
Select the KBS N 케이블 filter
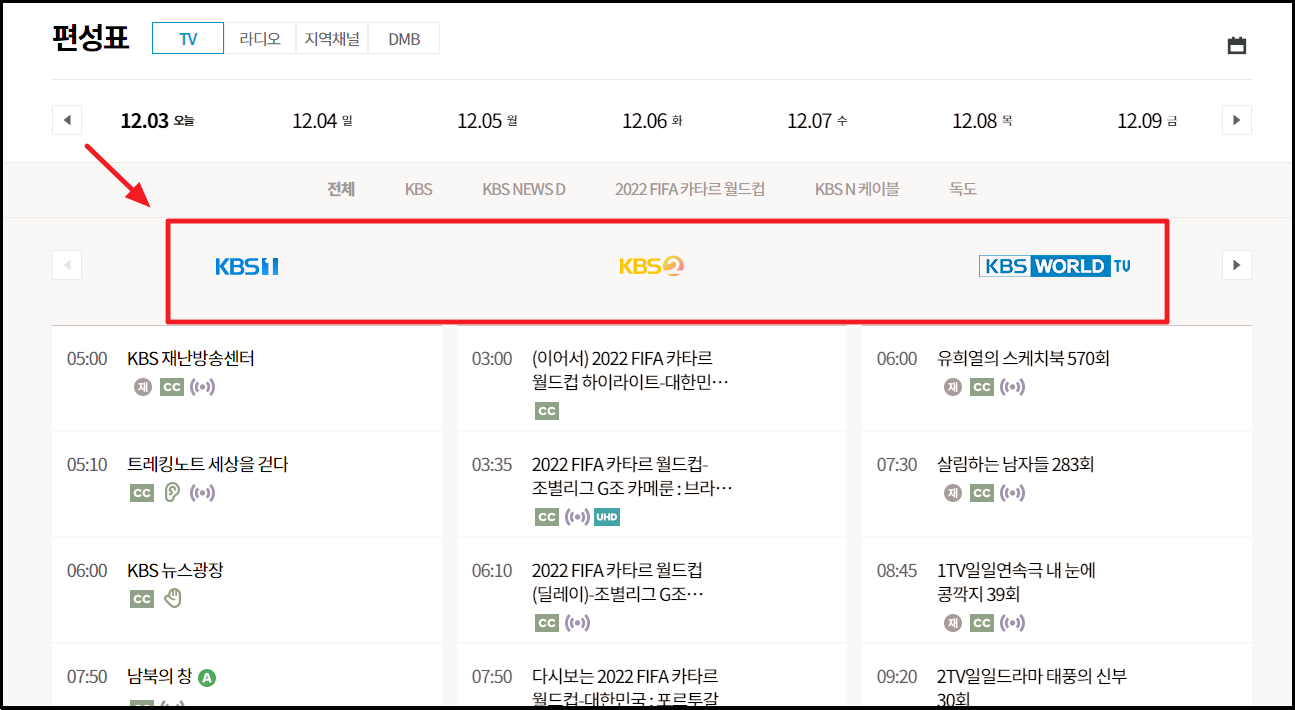(857, 189)
